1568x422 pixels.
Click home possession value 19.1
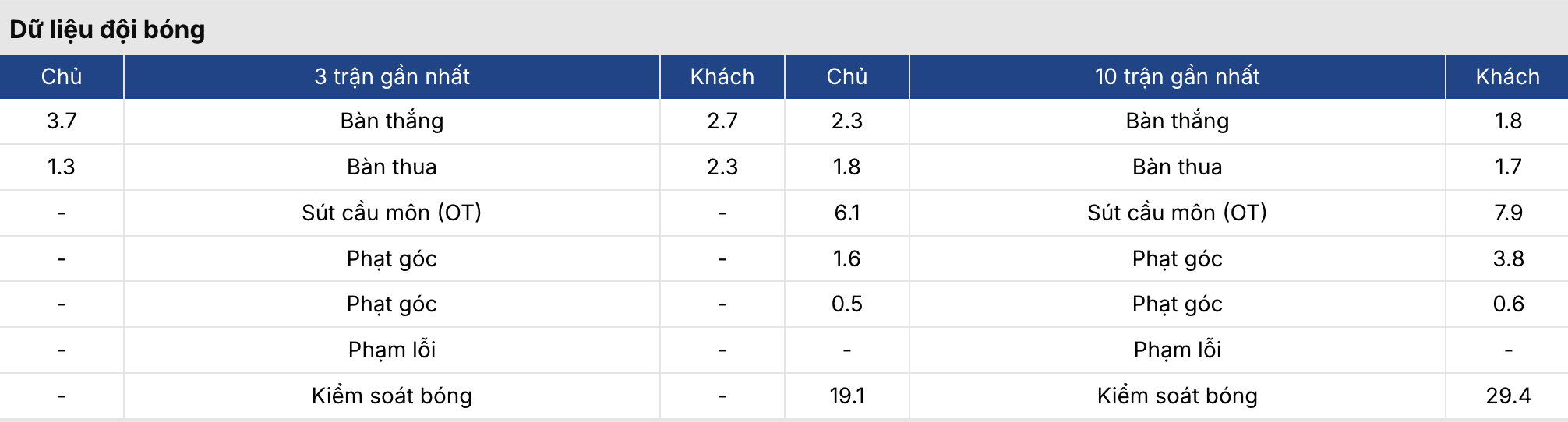(x=847, y=396)
